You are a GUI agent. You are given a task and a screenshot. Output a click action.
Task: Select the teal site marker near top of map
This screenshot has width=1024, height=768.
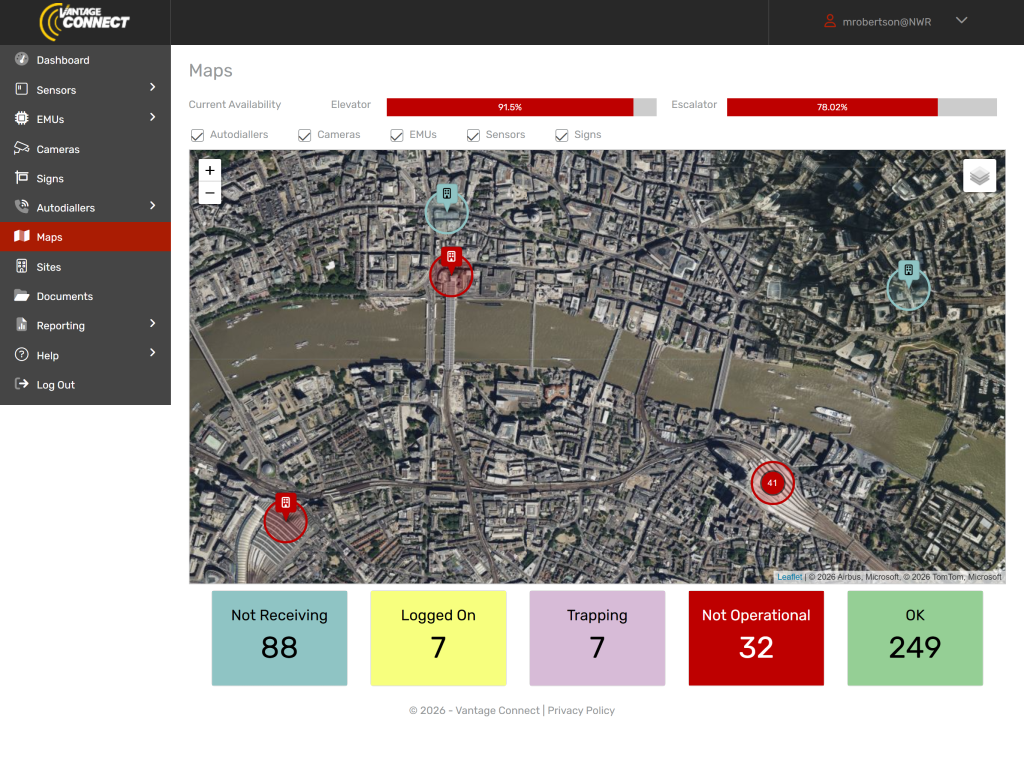tap(447, 195)
